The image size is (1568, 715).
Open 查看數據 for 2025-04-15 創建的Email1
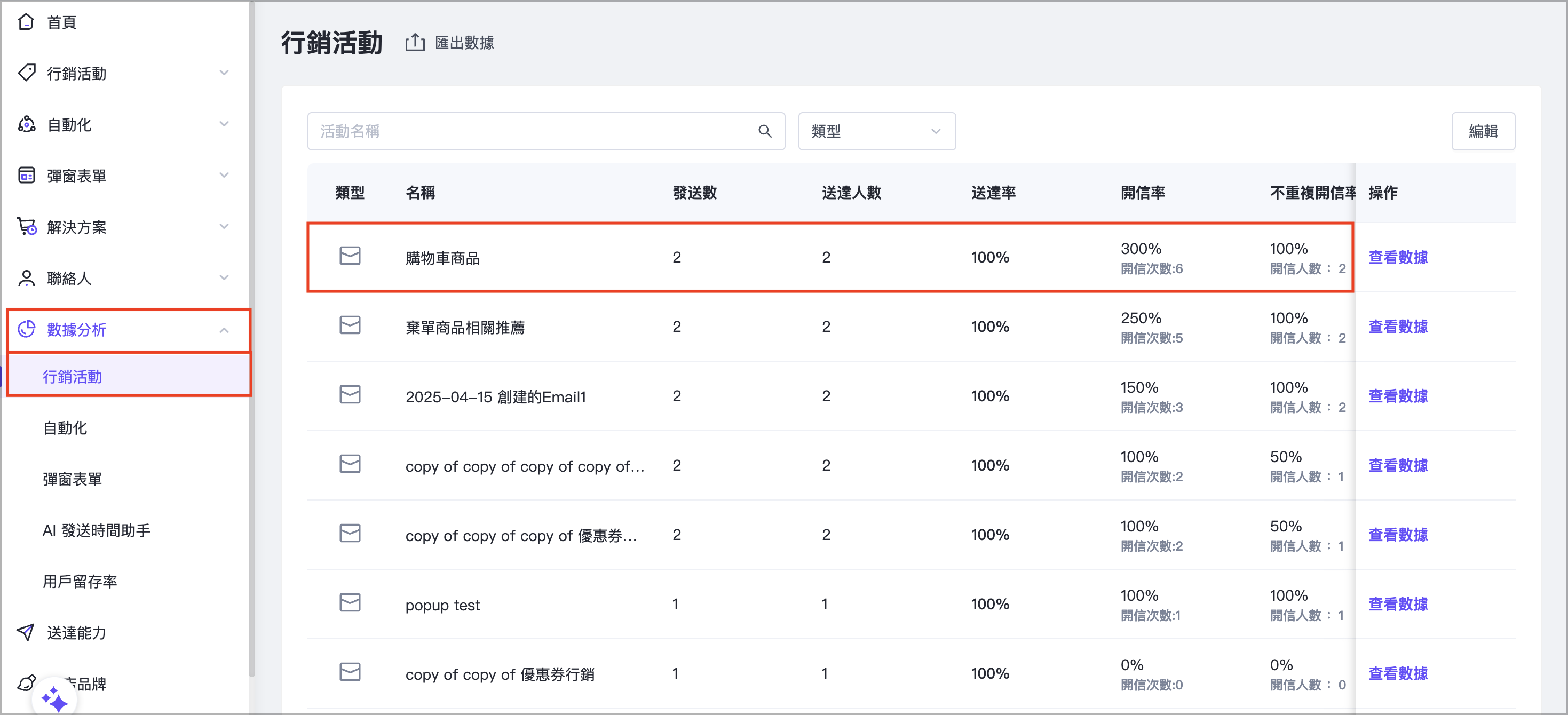tap(1398, 396)
